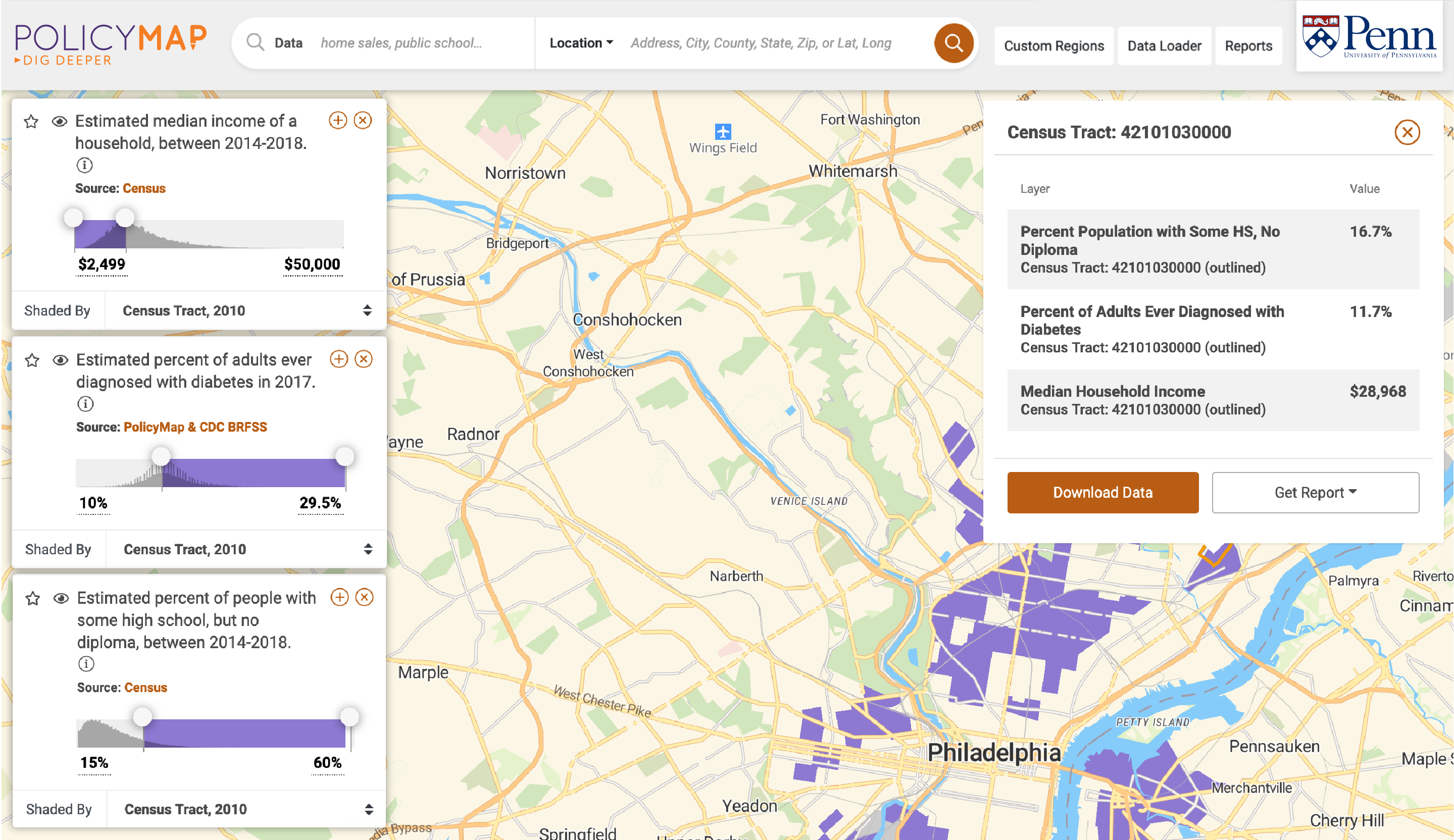Open Custom Regions
The width and height of the screenshot is (1454, 840).
pos(1054,46)
